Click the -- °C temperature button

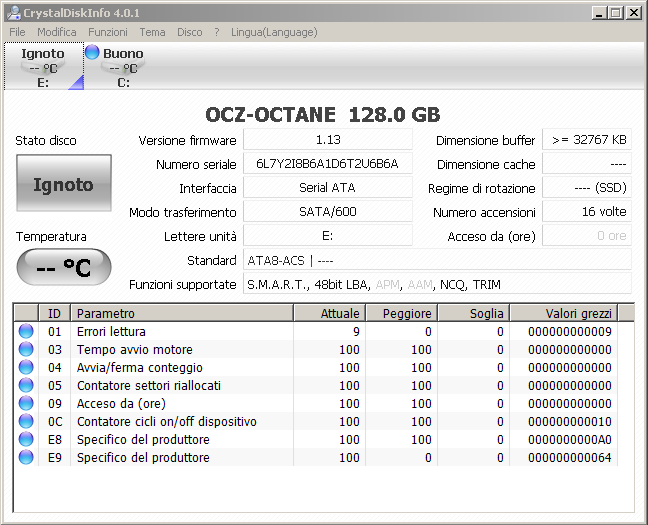(x=64, y=267)
